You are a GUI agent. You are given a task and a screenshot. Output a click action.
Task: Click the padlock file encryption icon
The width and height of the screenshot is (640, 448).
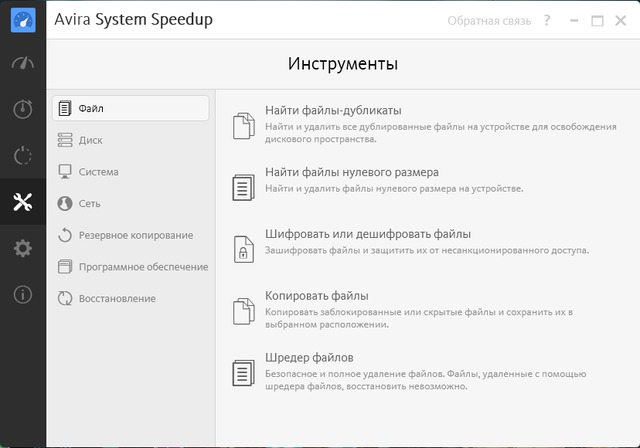tap(243, 248)
